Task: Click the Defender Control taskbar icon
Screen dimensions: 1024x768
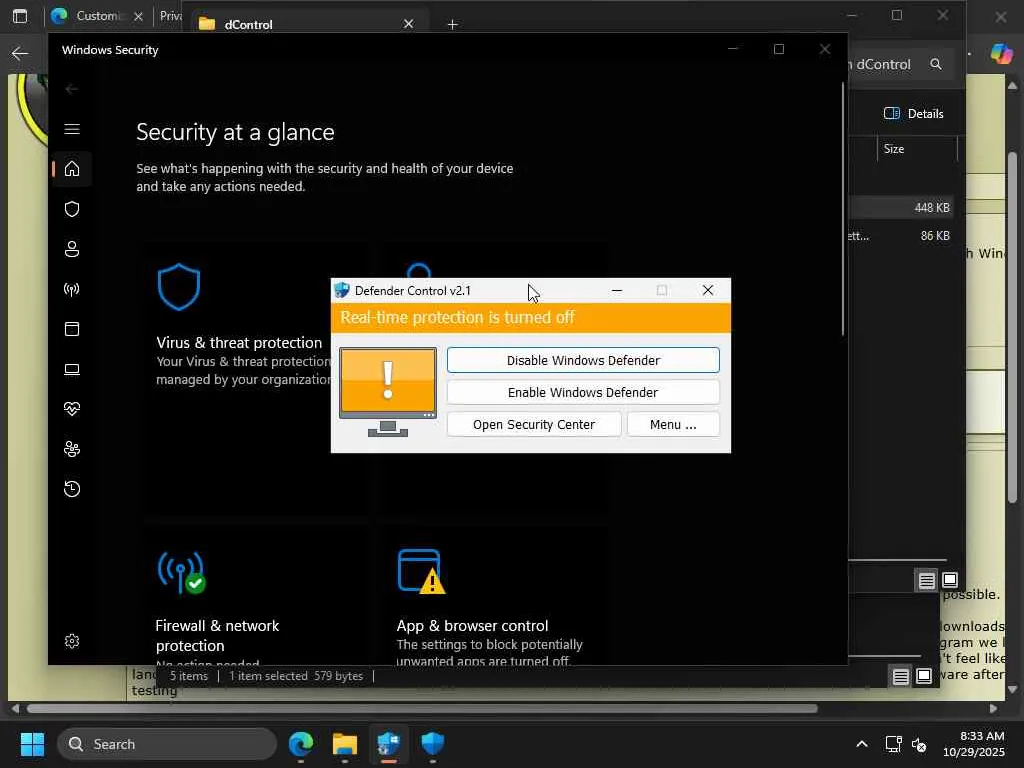Action: [389, 744]
